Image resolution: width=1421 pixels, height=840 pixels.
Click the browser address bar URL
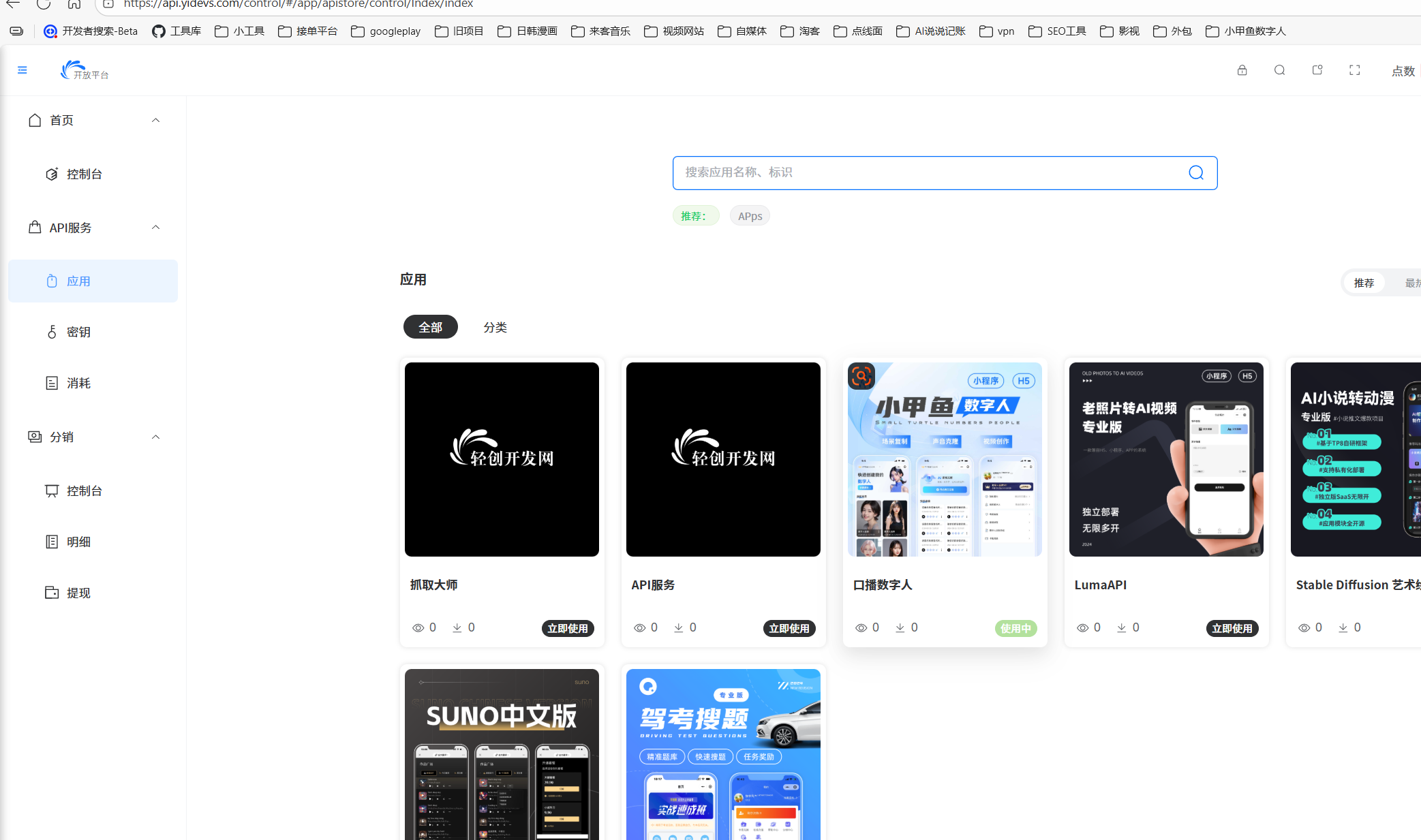pos(299,4)
